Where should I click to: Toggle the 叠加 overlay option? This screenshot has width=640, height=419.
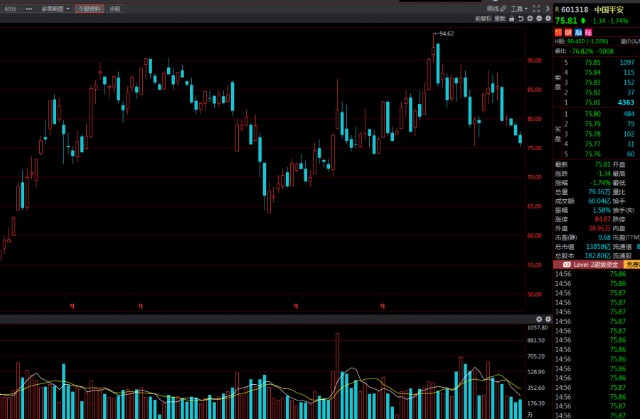pyautogui.click(x=498, y=18)
